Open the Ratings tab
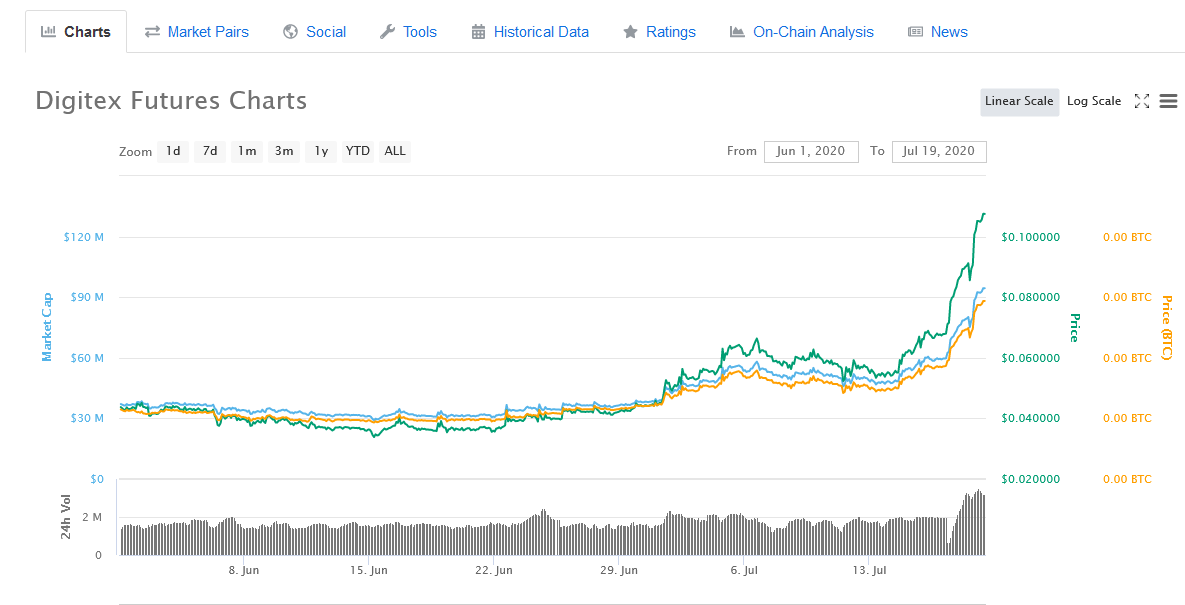Screen dimensions: 1185x605 click(x=659, y=32)
